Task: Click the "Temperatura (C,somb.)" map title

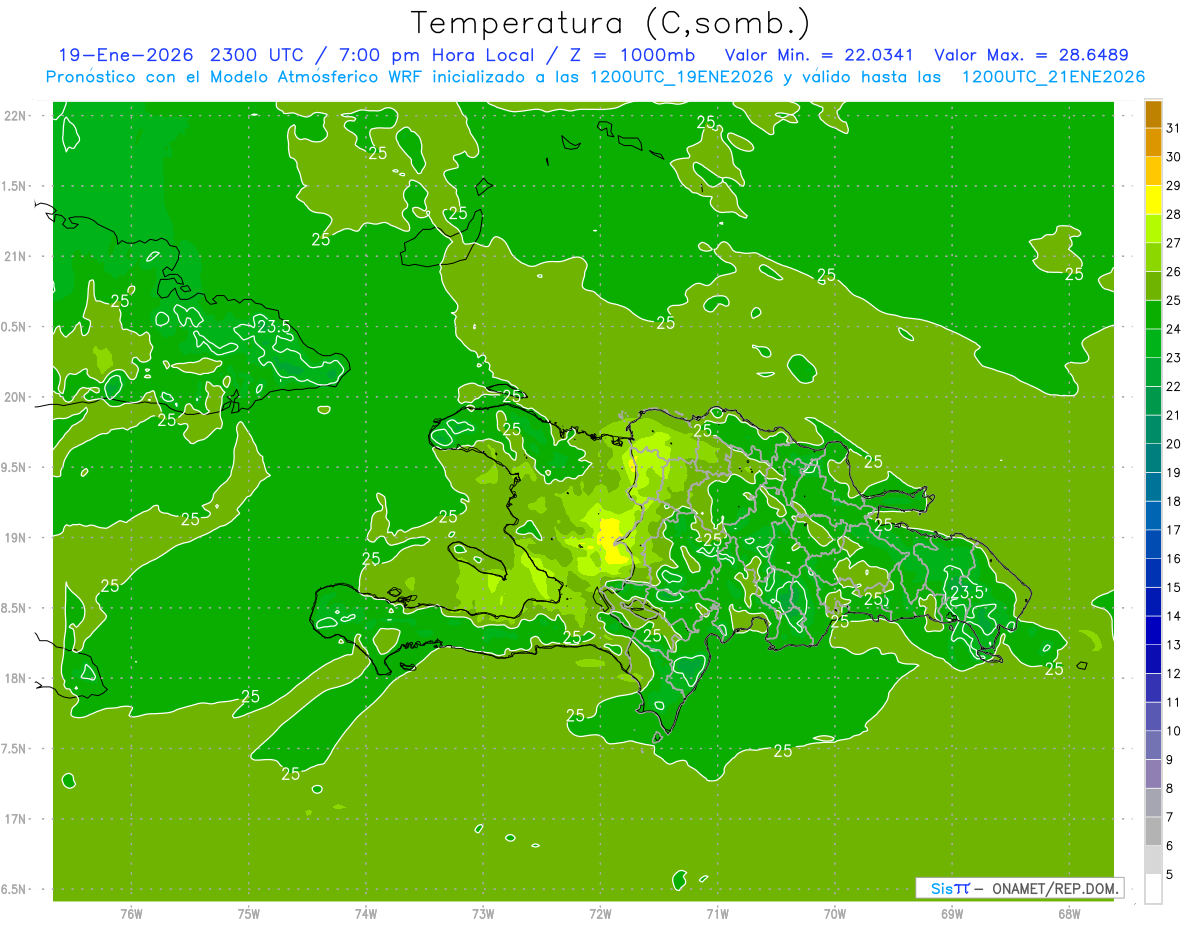Action: (610, 22)
